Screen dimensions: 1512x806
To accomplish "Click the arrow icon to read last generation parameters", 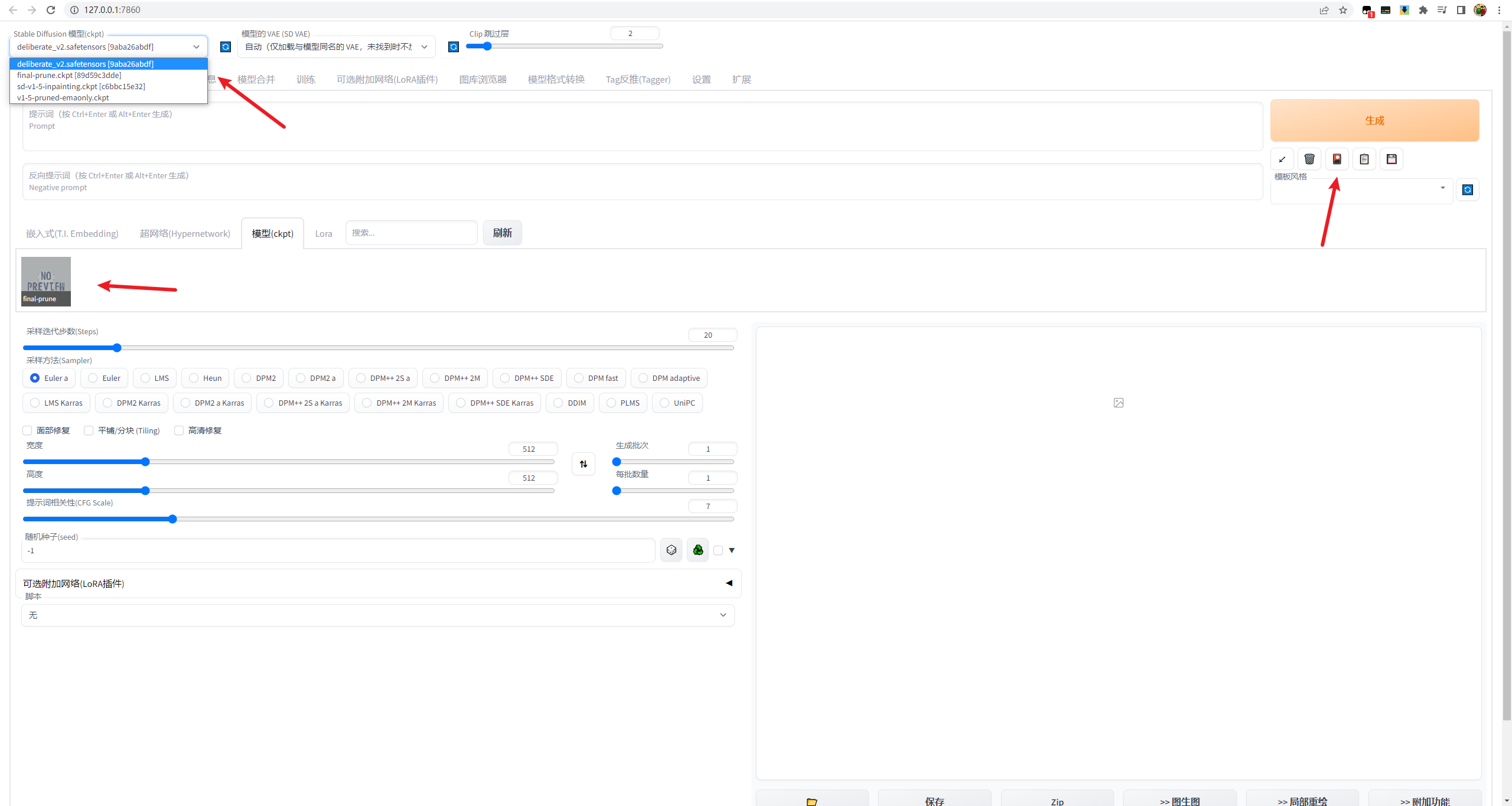I will pos(1282,159).
